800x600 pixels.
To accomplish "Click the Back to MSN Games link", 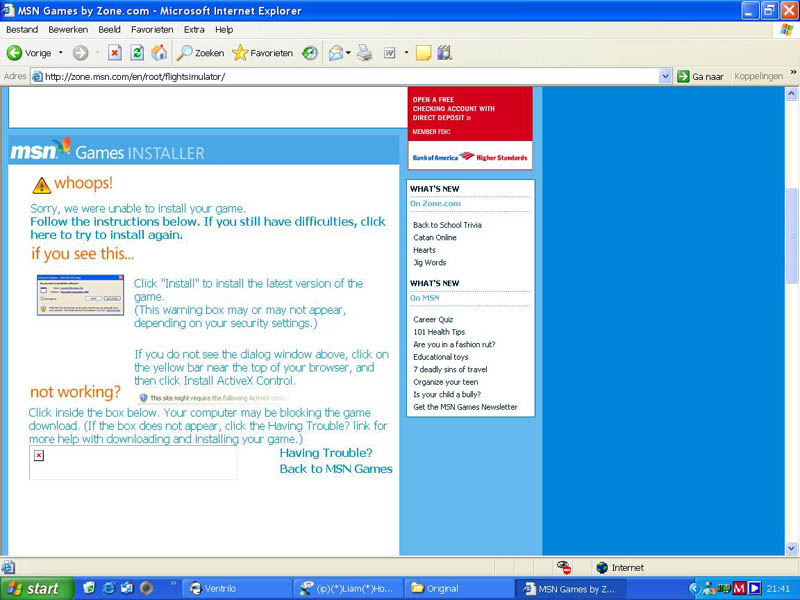I will click(335, 469).
